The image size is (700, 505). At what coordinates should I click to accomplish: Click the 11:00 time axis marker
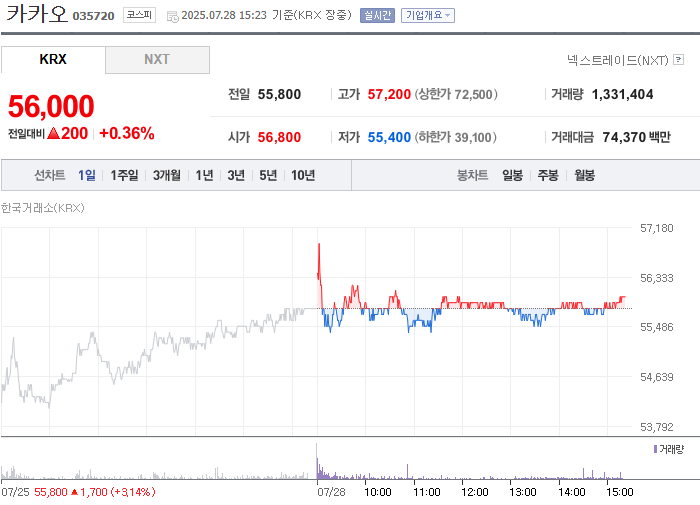427,492
